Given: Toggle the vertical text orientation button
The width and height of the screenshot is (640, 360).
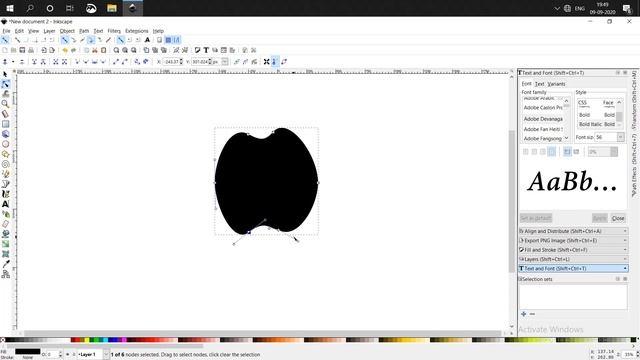Looking at the screenshot, I should tap(576, 152).
